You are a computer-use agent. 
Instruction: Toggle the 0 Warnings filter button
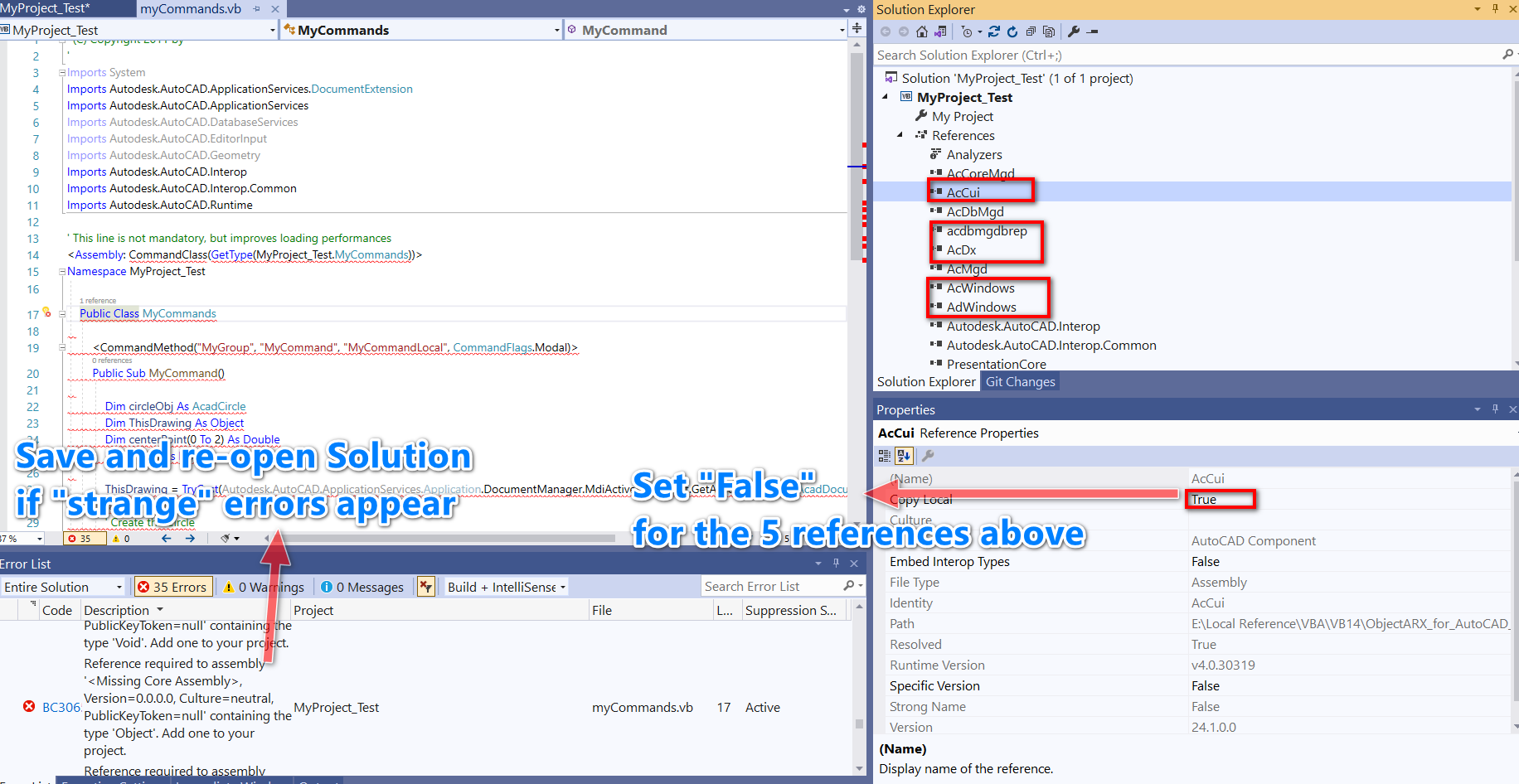point(264,587)
